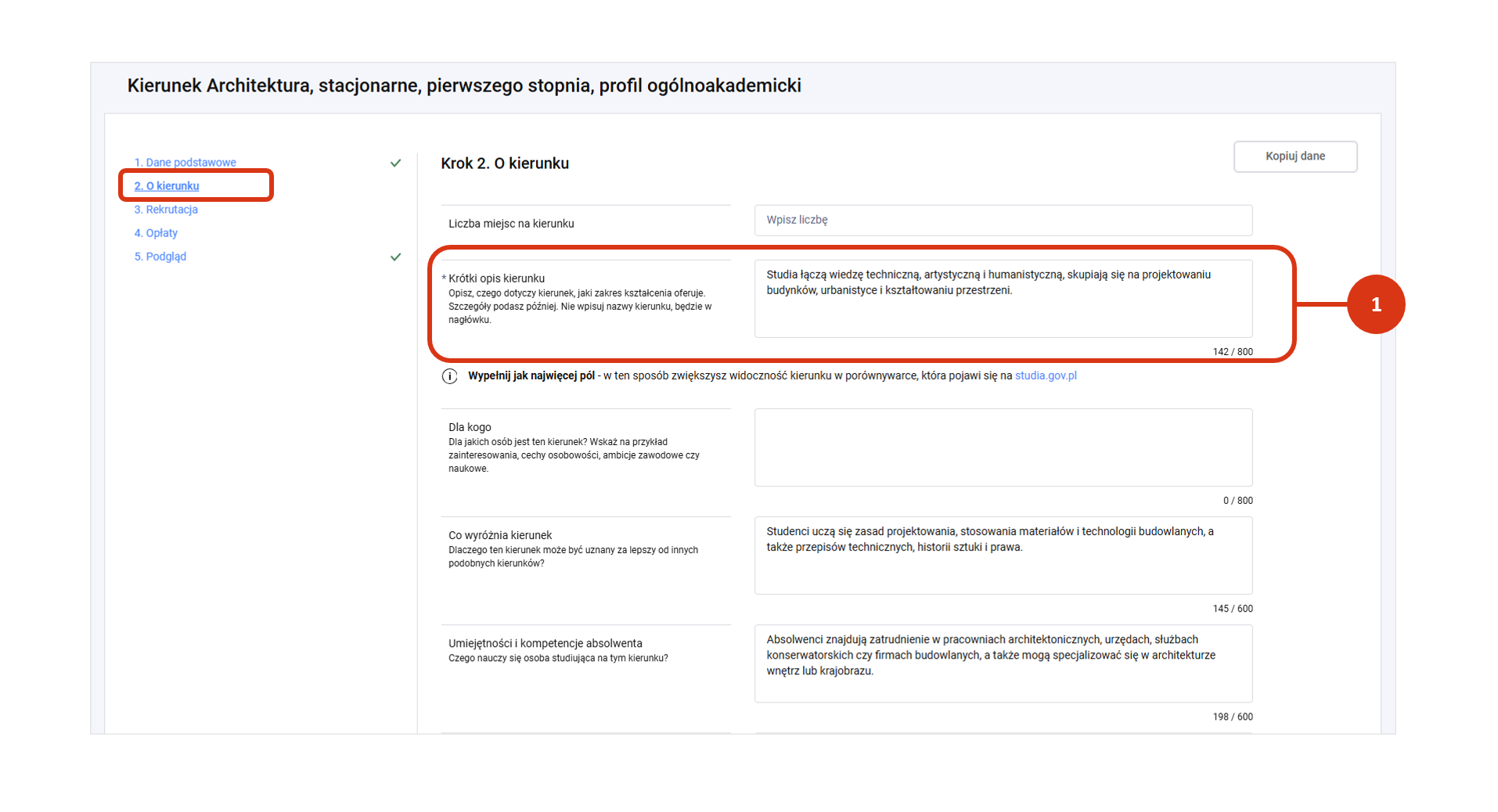This screenshot has height=812, width=1498.
Task: Click the empty Dla kogo text area
Action: tap(1003, 447)
